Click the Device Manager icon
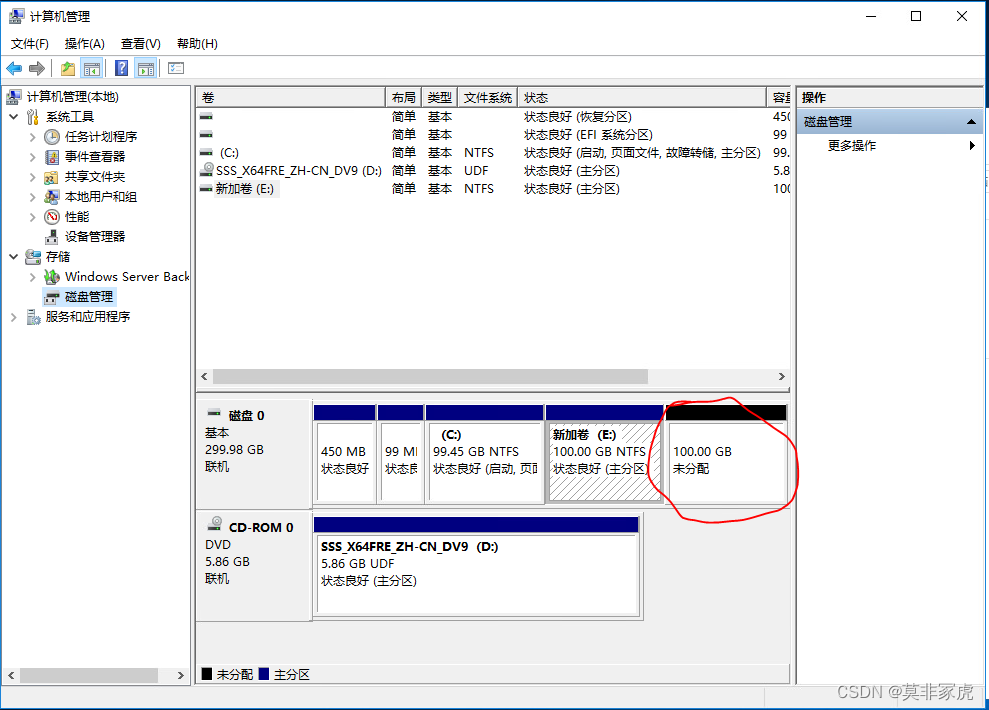 (52, 237)
